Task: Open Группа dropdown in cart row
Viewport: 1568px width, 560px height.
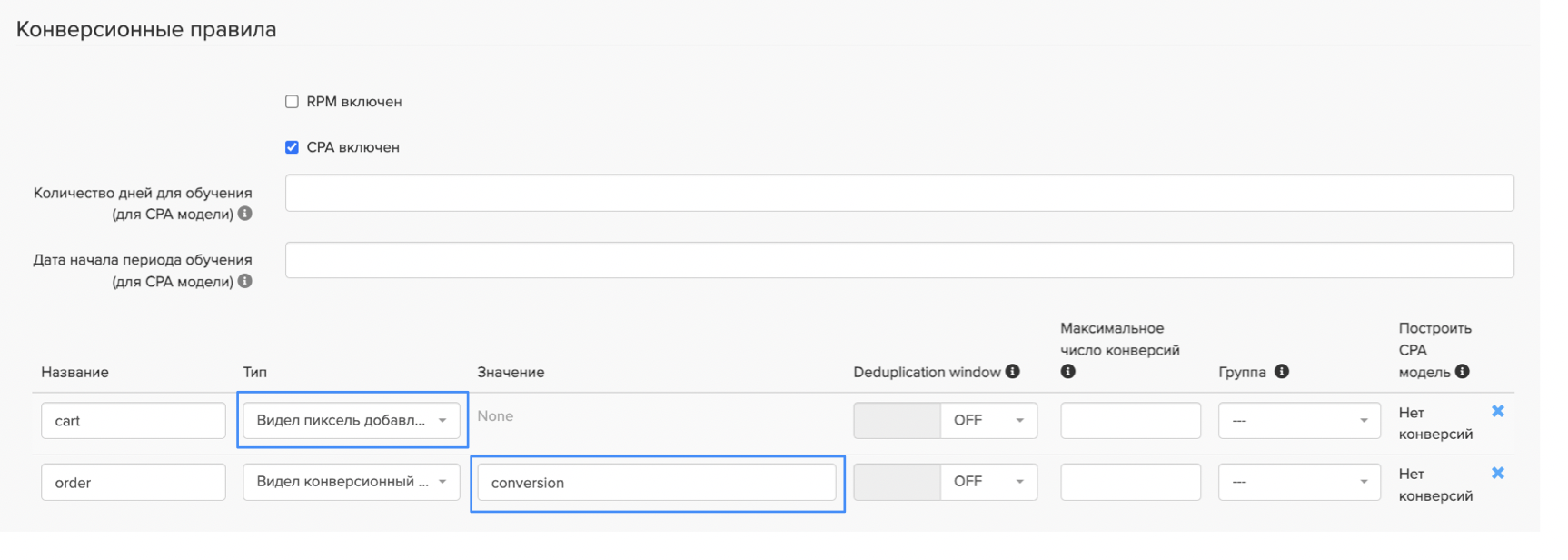Action: point(1299,421)
